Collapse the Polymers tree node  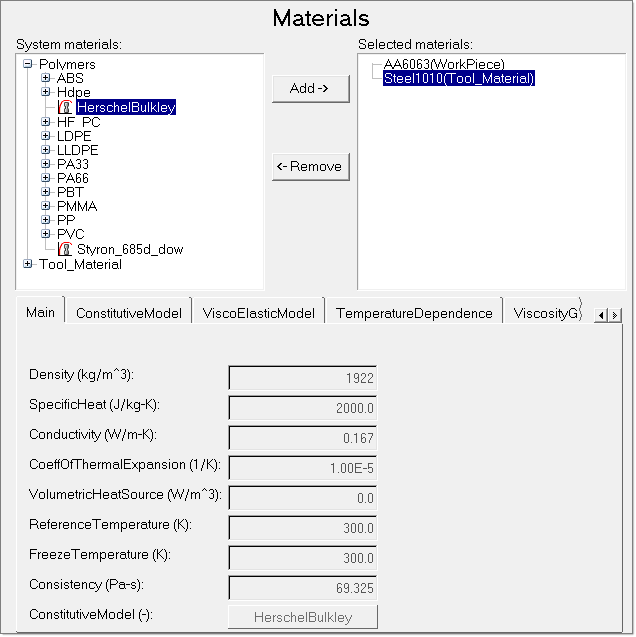[28, 64]
